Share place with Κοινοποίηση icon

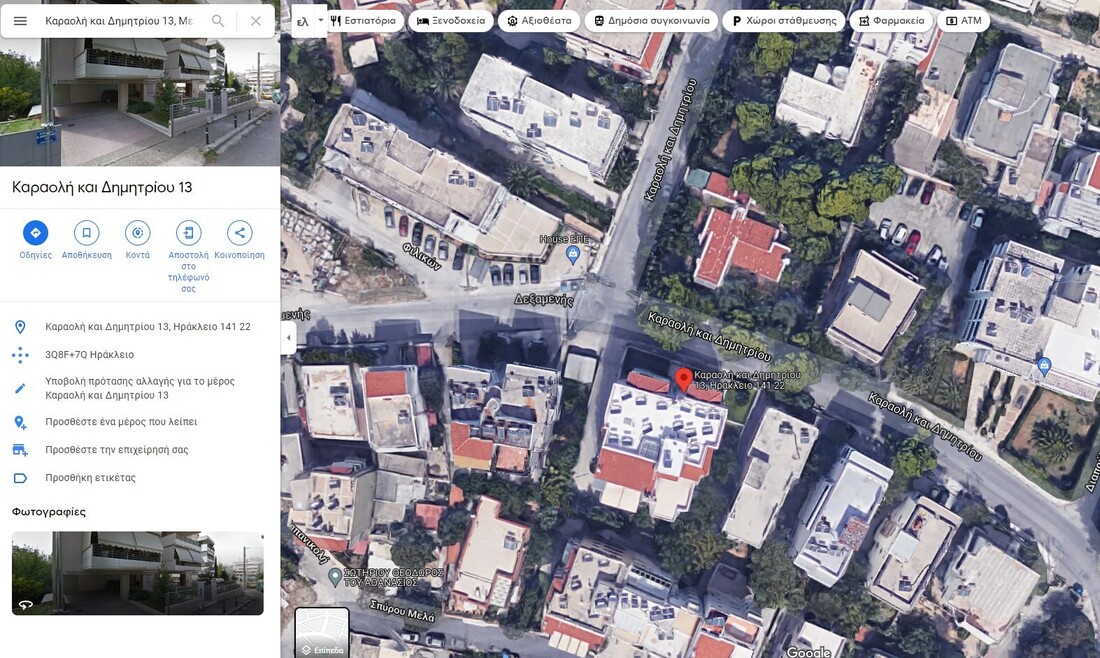[x=239, y=233]
